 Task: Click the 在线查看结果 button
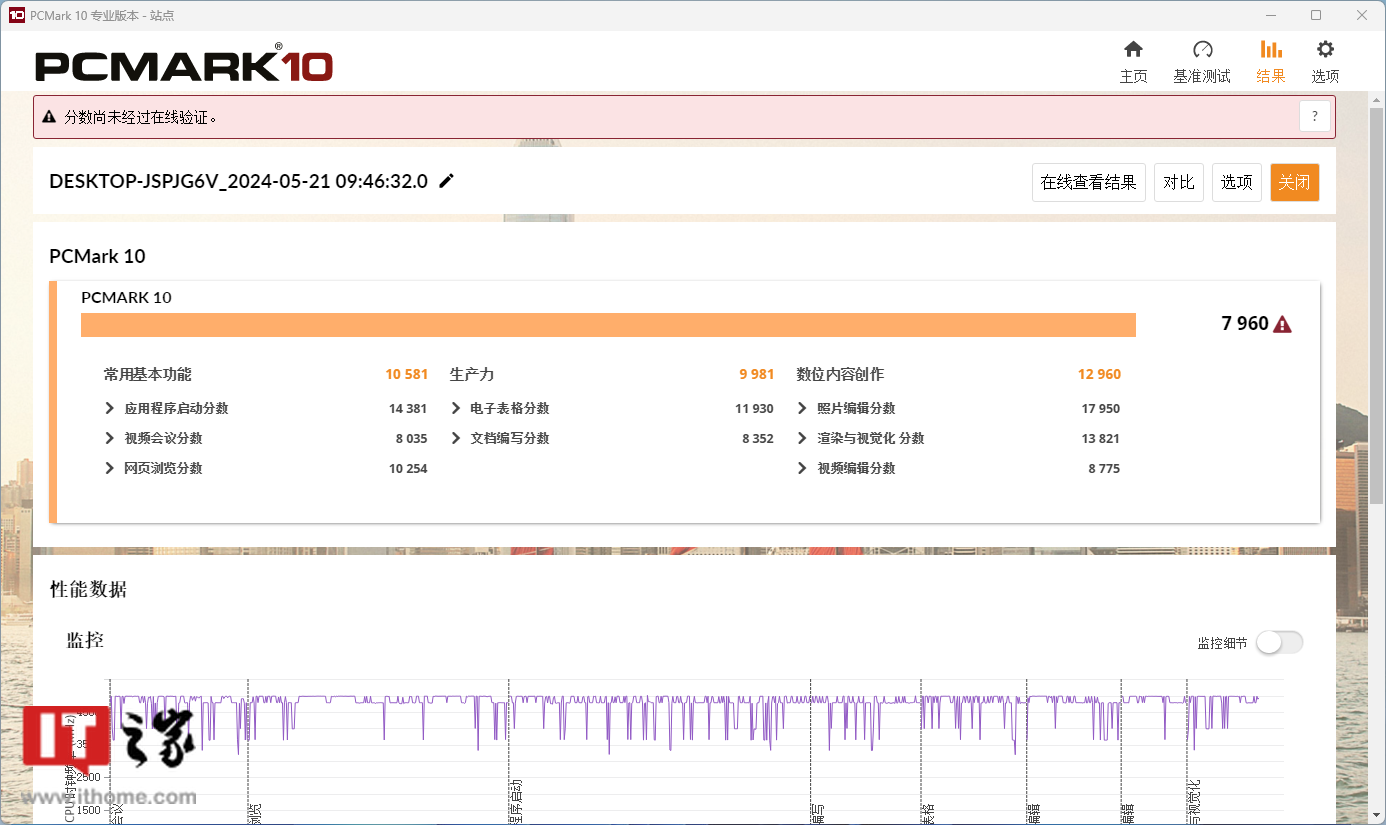1088,182
